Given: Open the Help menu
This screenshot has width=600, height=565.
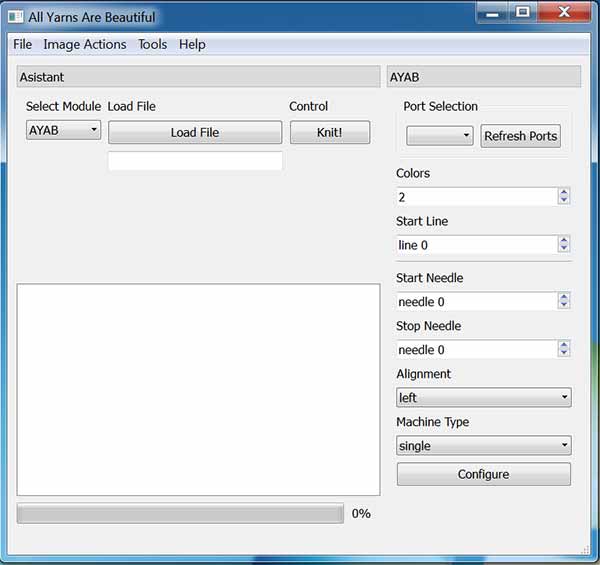Looking at the screenshot, I should (x=192, y=44).
